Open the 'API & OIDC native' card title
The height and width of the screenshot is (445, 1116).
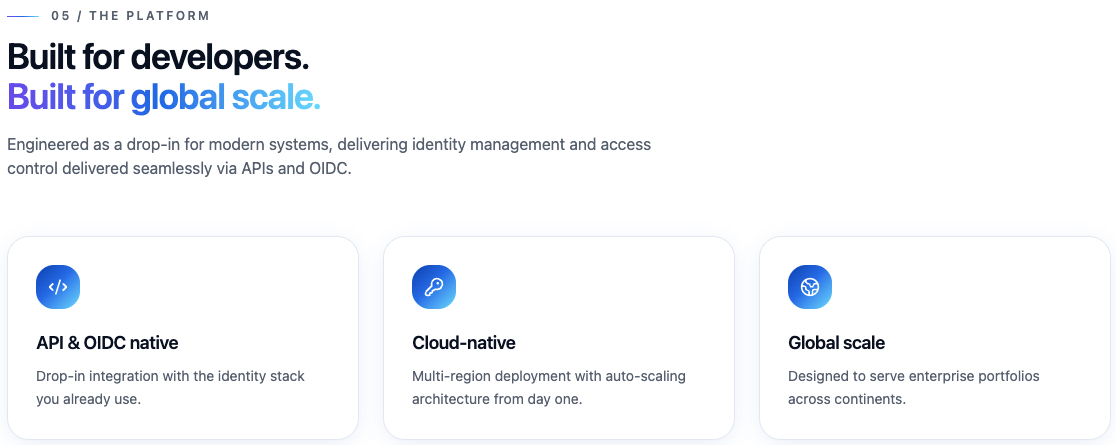tap(107, 343)
